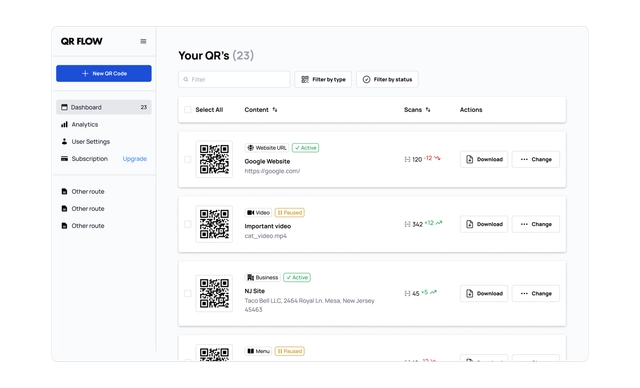Click the New QR Code button
The height and width of the screenshot is (388, 640).
pos(104,73)
